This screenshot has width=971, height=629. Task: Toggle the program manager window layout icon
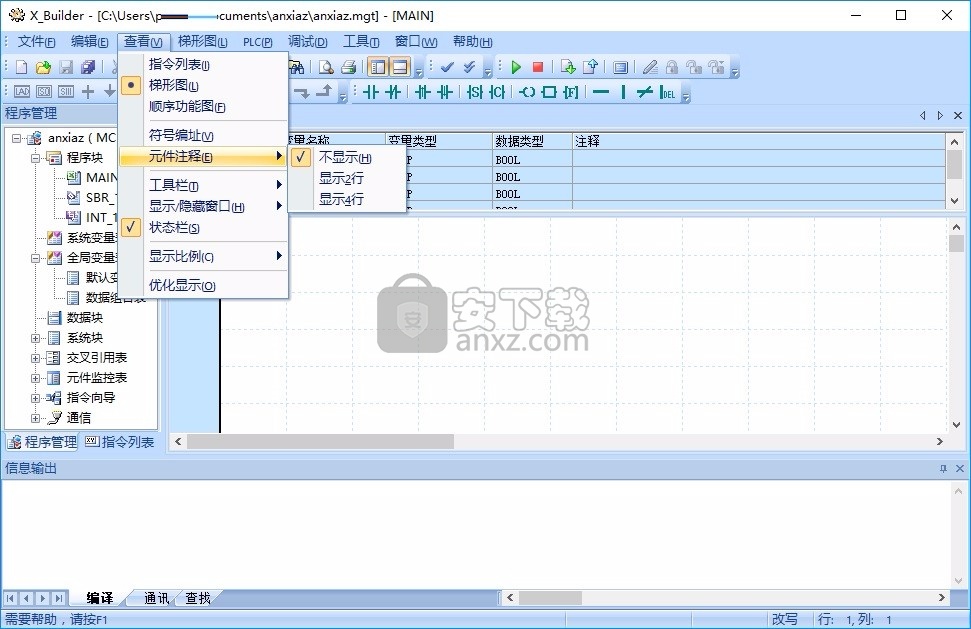click(378, 67)
